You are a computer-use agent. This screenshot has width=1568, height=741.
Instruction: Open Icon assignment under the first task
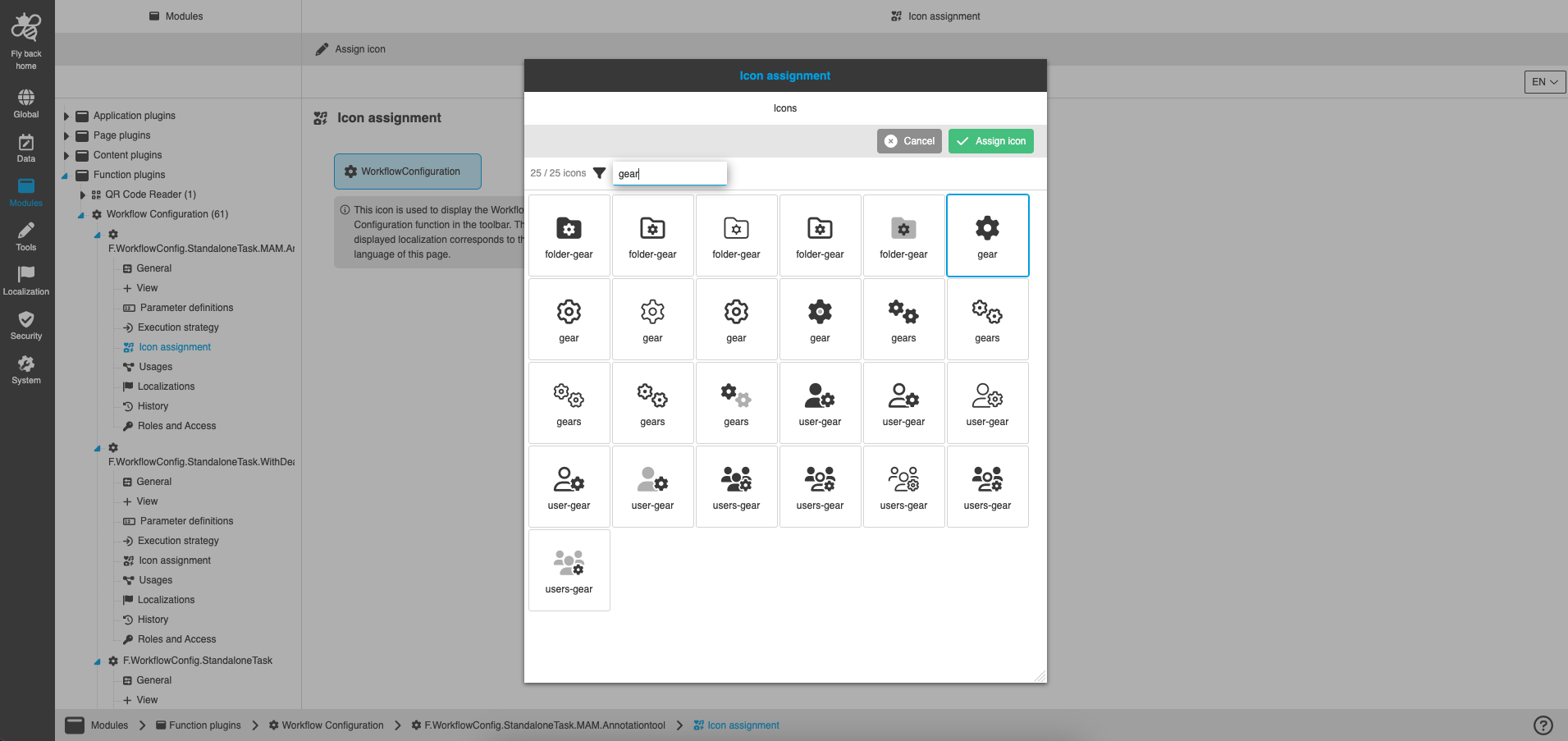pos(173,346)
